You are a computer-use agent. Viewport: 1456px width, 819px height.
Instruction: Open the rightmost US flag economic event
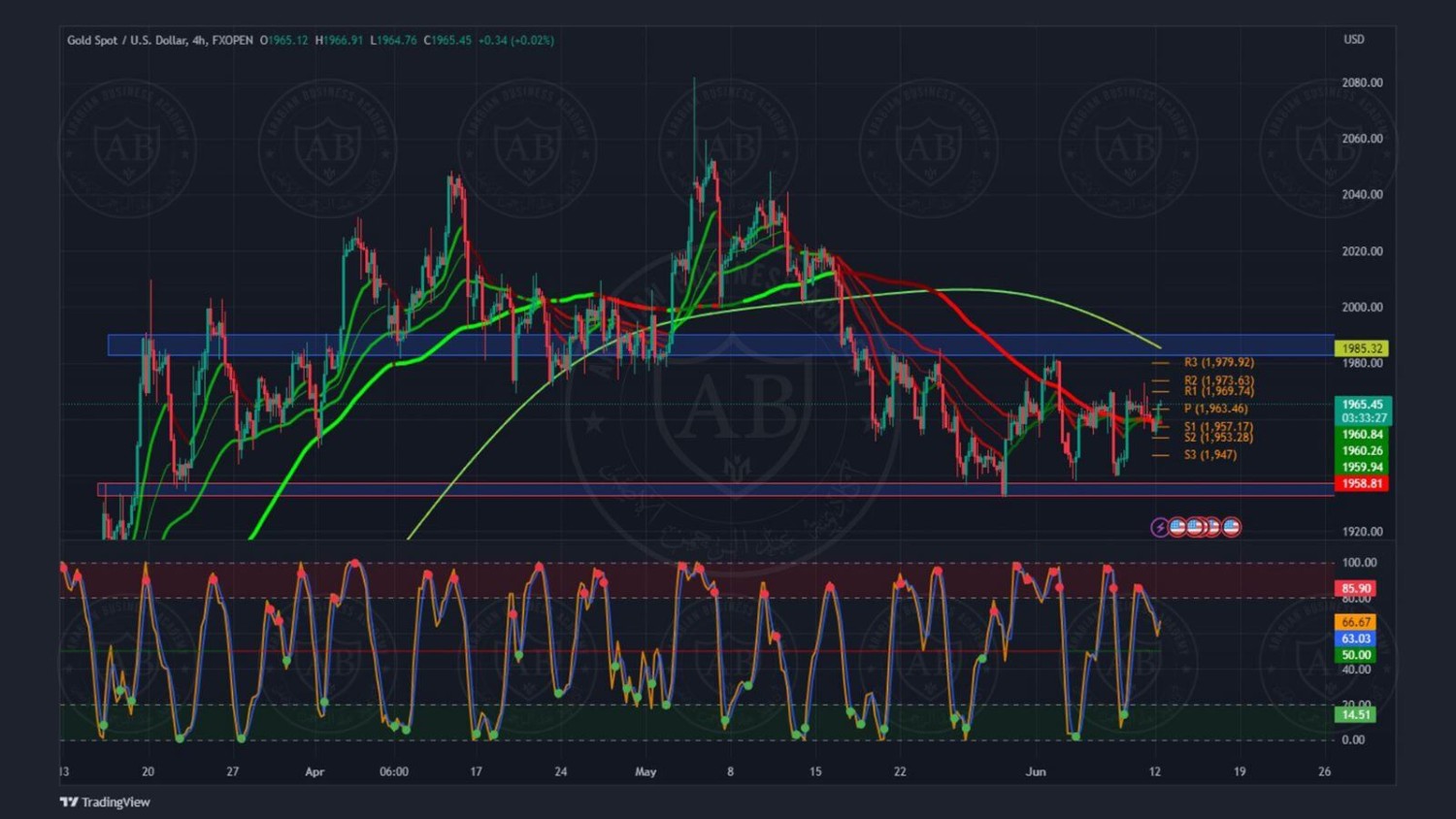tap(1232, 527)
